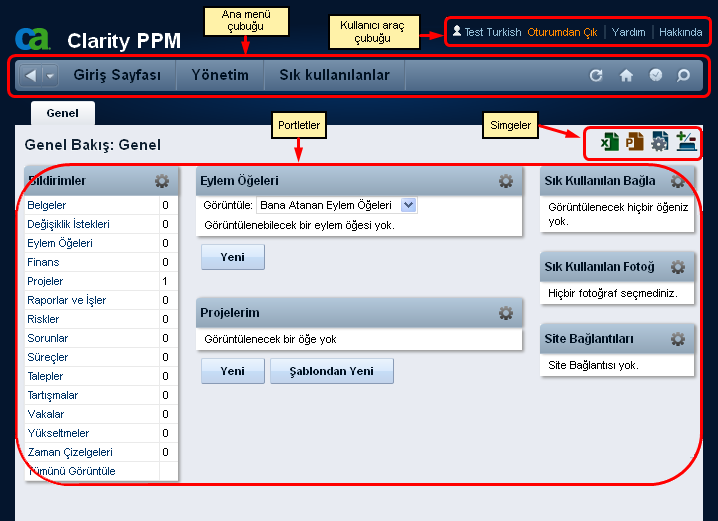Open page personalization gear icon
The image size is (718, 521).
659,141
